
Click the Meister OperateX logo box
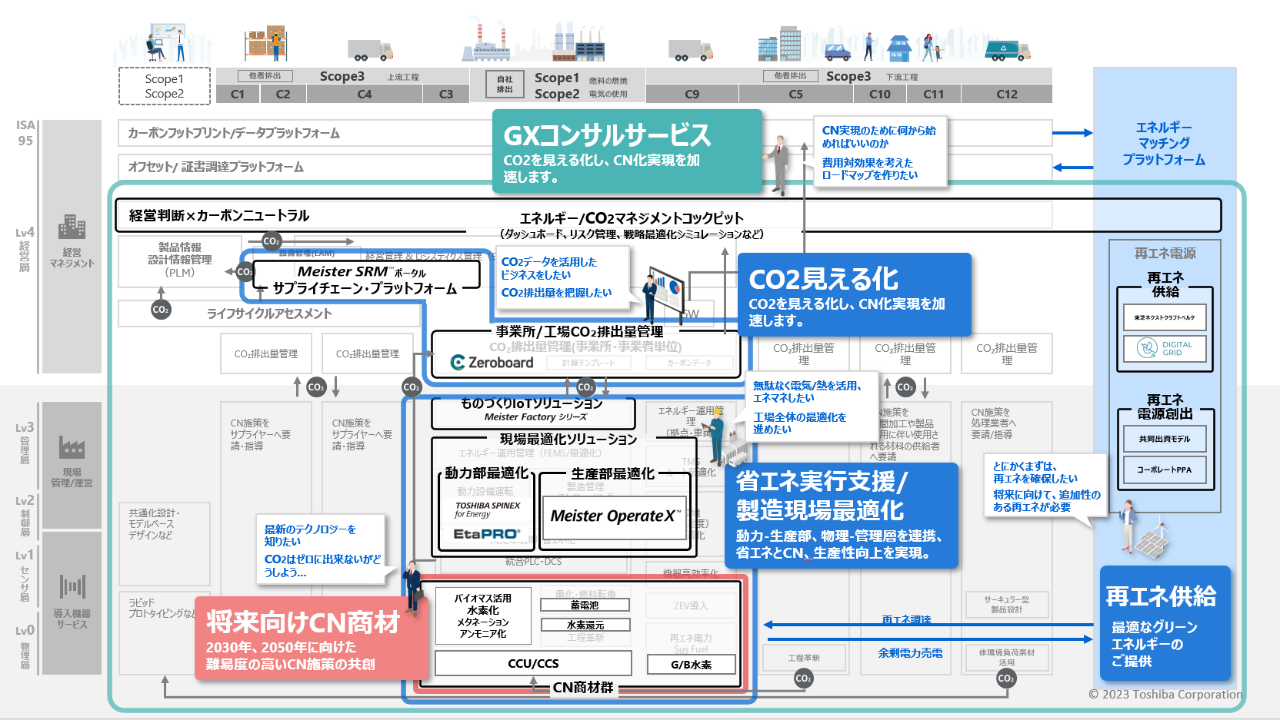pos(615,516)
